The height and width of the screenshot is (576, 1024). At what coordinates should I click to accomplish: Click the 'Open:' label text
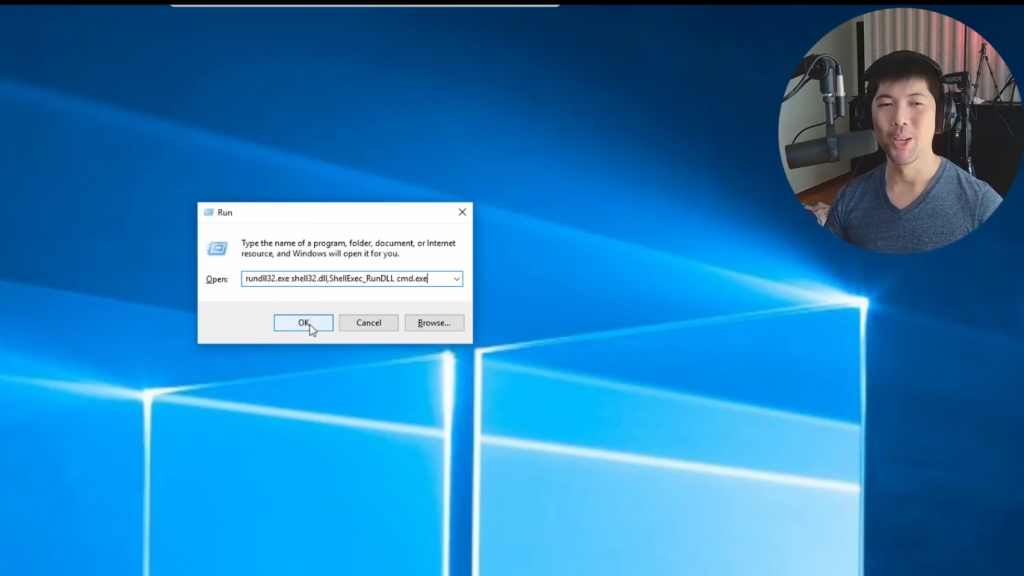(x=217, y=279)
